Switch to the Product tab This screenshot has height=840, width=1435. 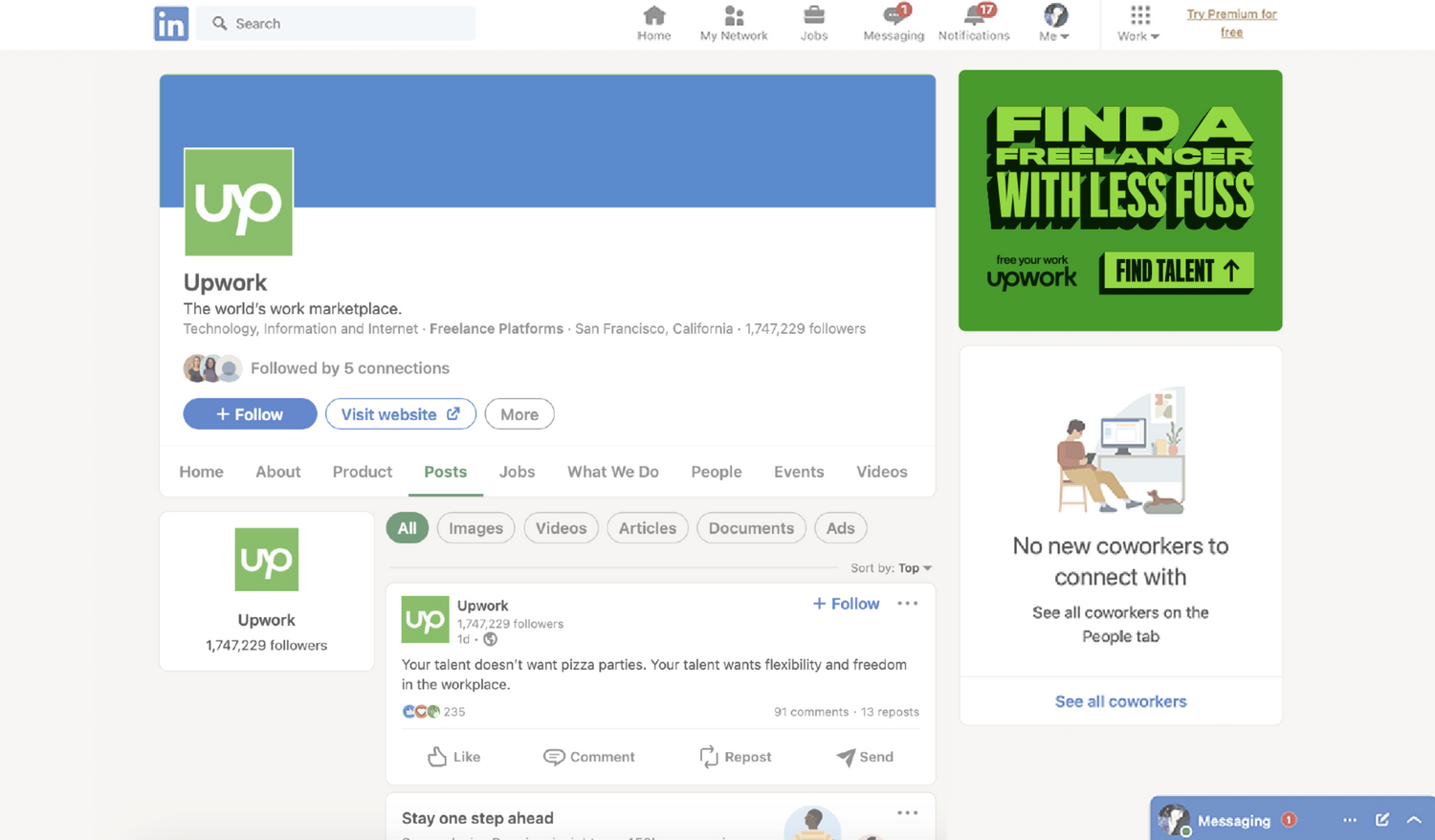tap(363, 472)
